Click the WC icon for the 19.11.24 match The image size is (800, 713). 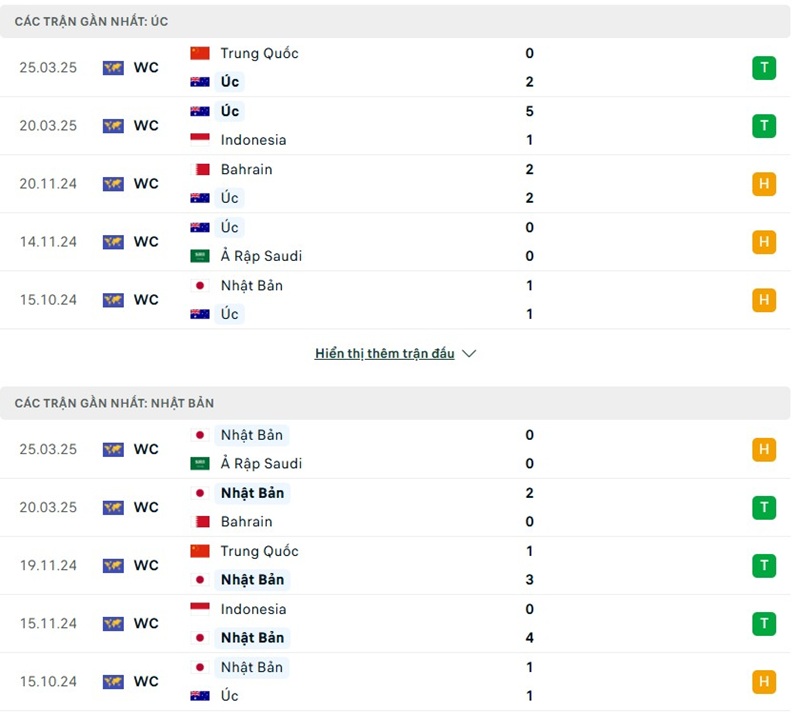[x=113, y=566]
